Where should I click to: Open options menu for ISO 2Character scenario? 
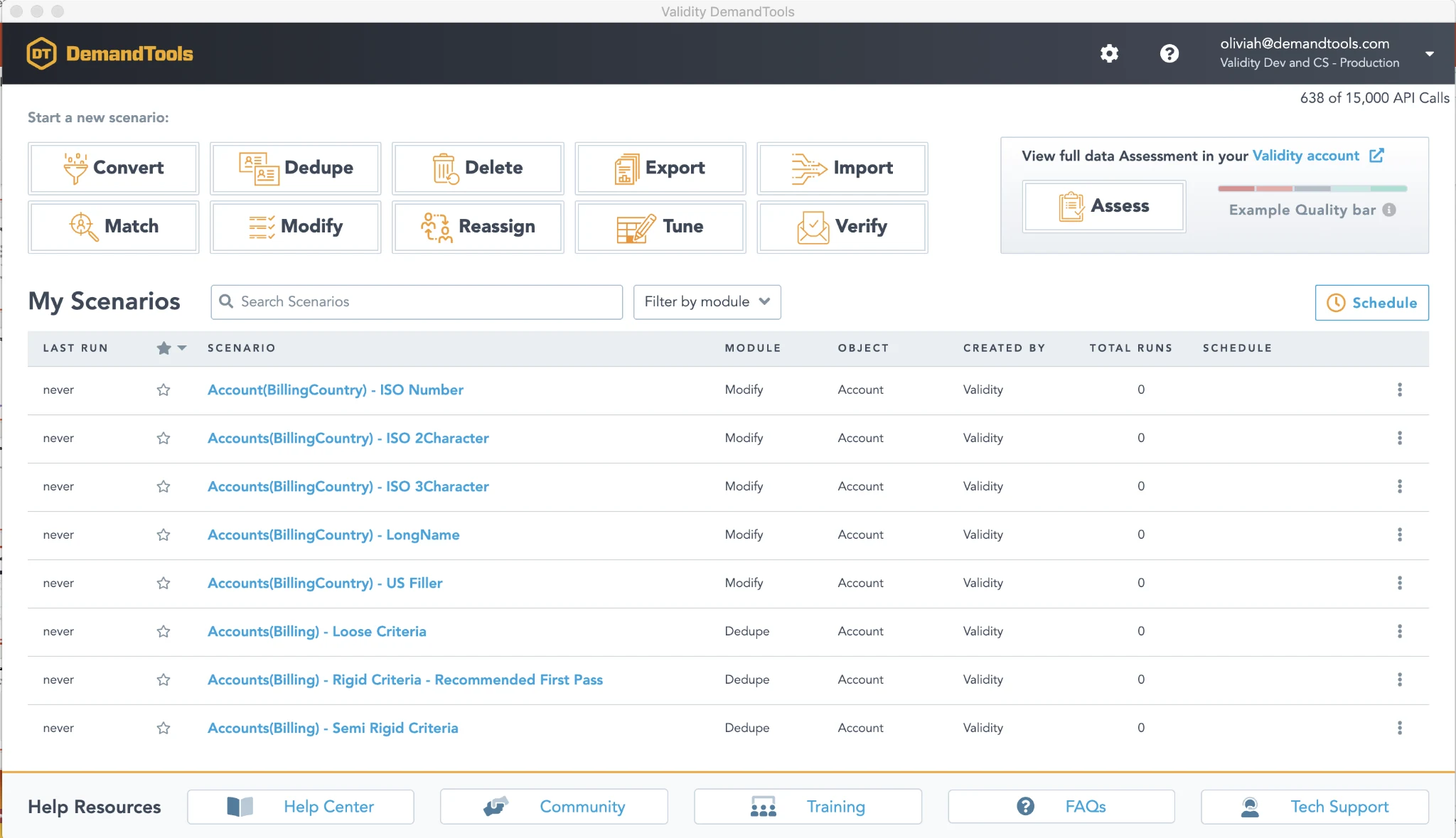(x=1399, y=438)
